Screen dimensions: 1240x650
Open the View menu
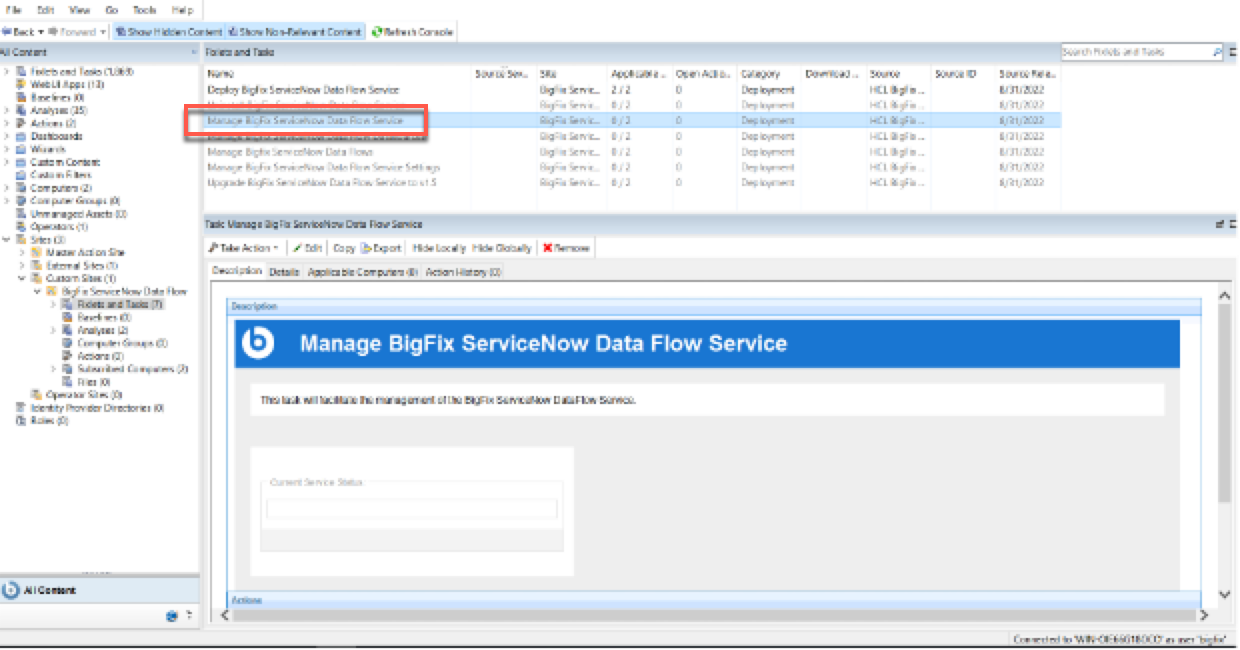coord(79,10)
